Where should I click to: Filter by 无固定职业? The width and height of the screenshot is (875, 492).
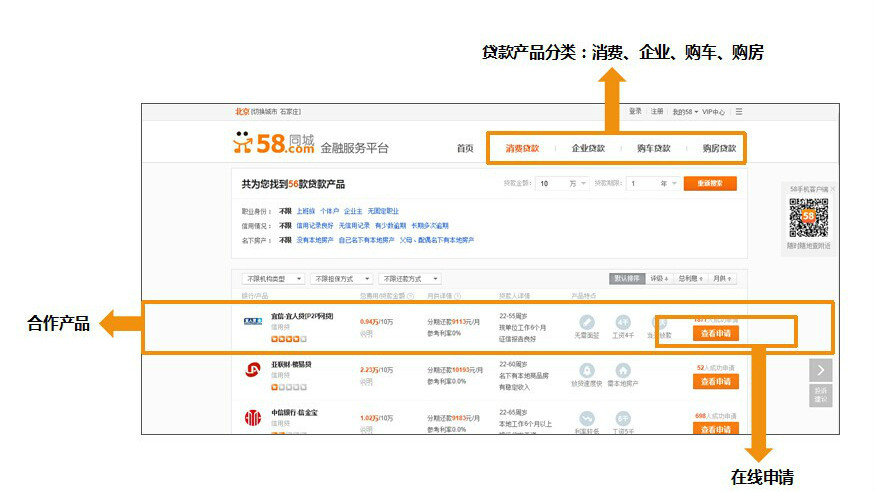click(383, 211)
